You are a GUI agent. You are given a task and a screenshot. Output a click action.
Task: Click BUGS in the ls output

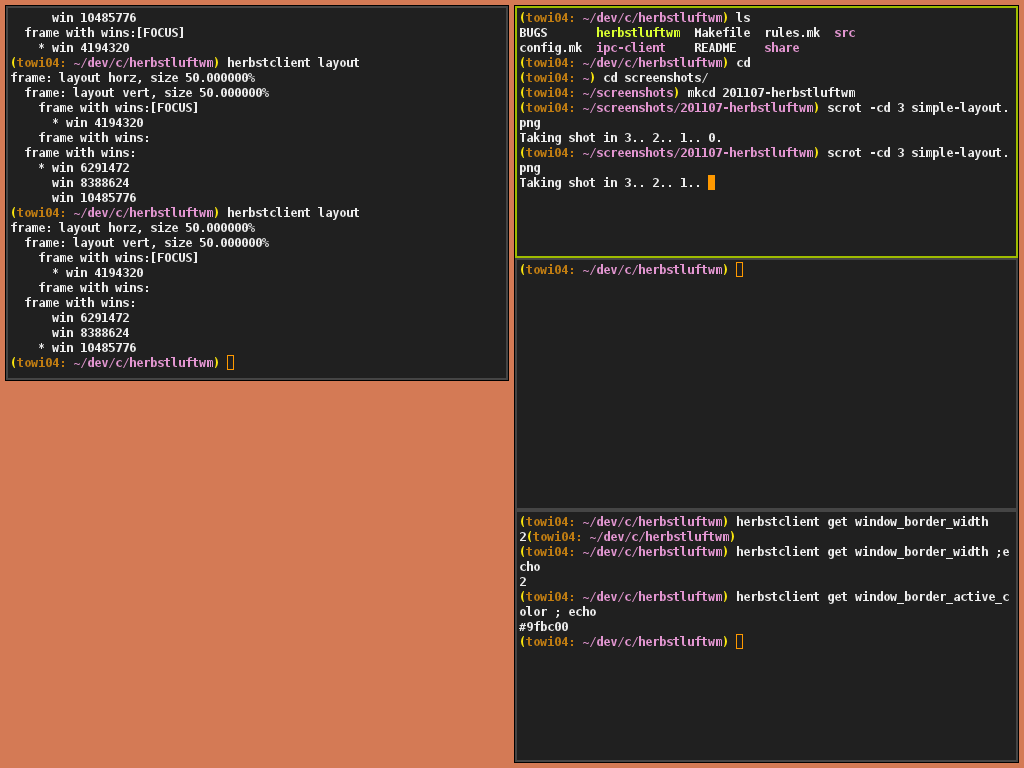533,33
